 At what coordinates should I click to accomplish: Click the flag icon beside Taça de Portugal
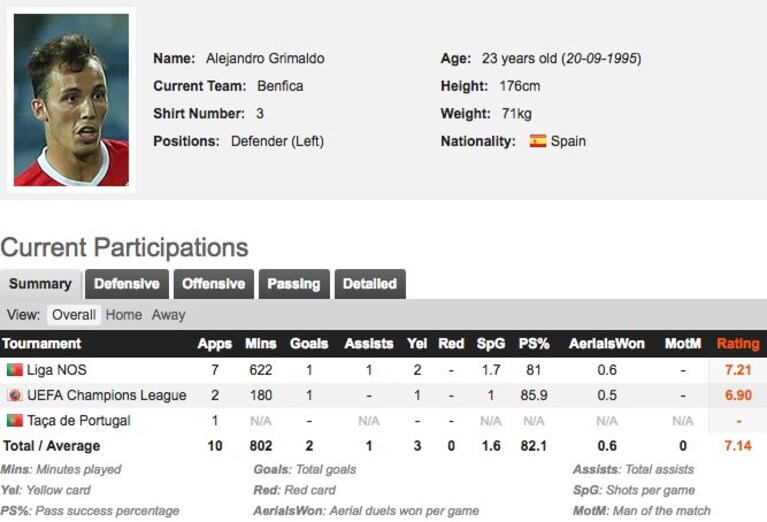(15, 421)
